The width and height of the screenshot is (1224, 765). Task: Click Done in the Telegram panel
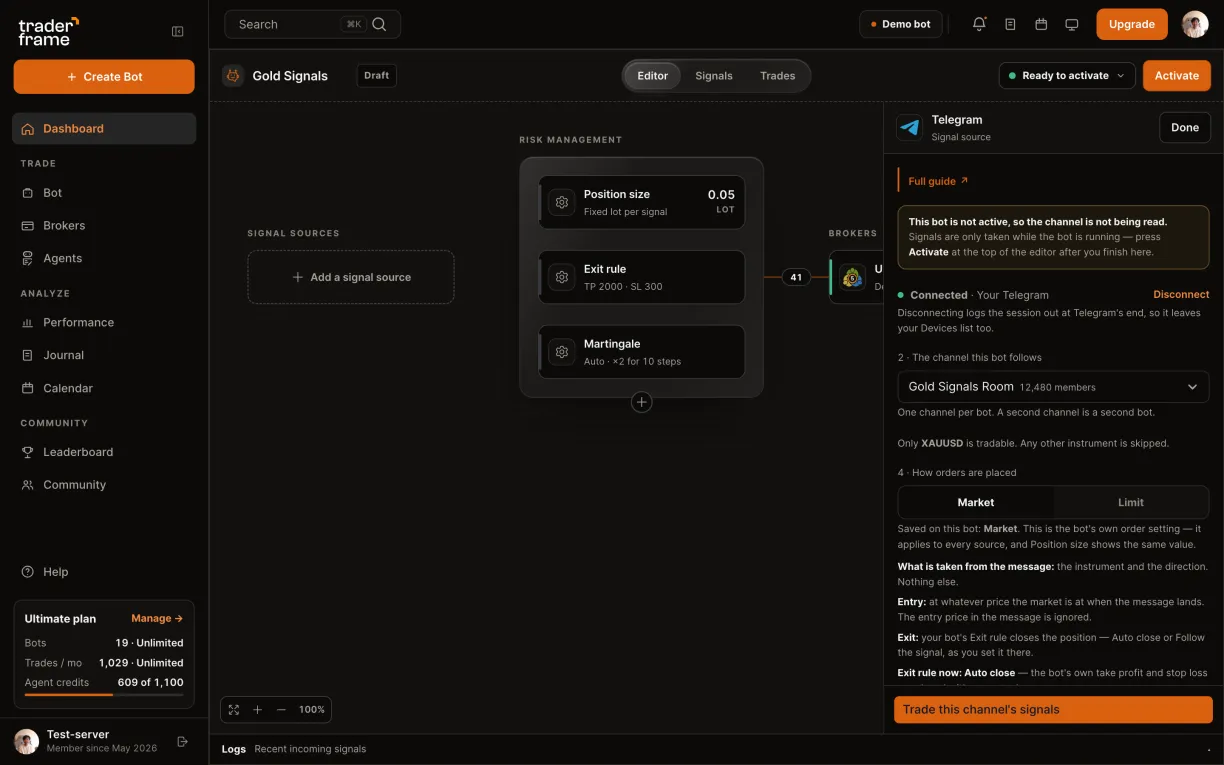pos(1185,127)
